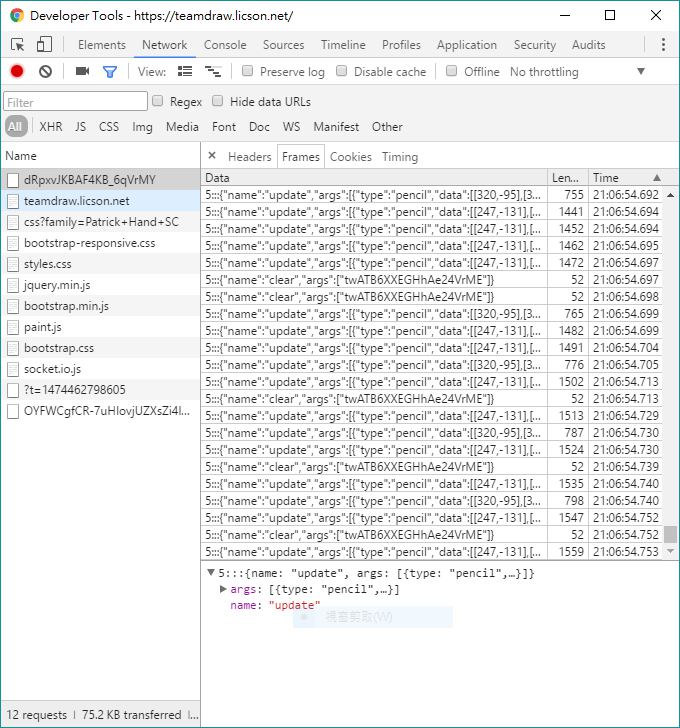Open the Cookies tab in details
Viewport: 680px width, 728px height.
[350, 157]
